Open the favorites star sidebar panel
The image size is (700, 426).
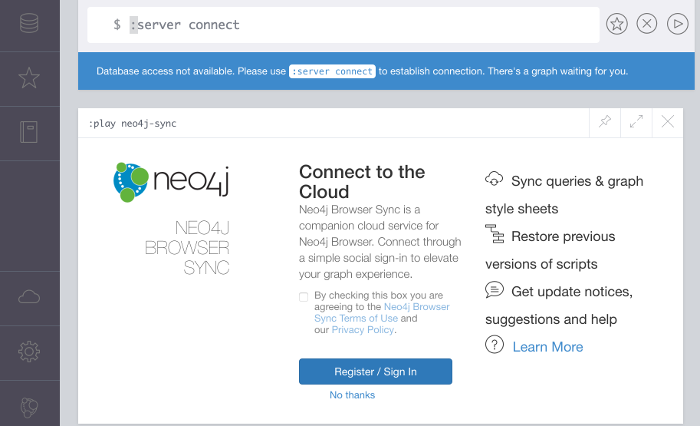(29, 78)
